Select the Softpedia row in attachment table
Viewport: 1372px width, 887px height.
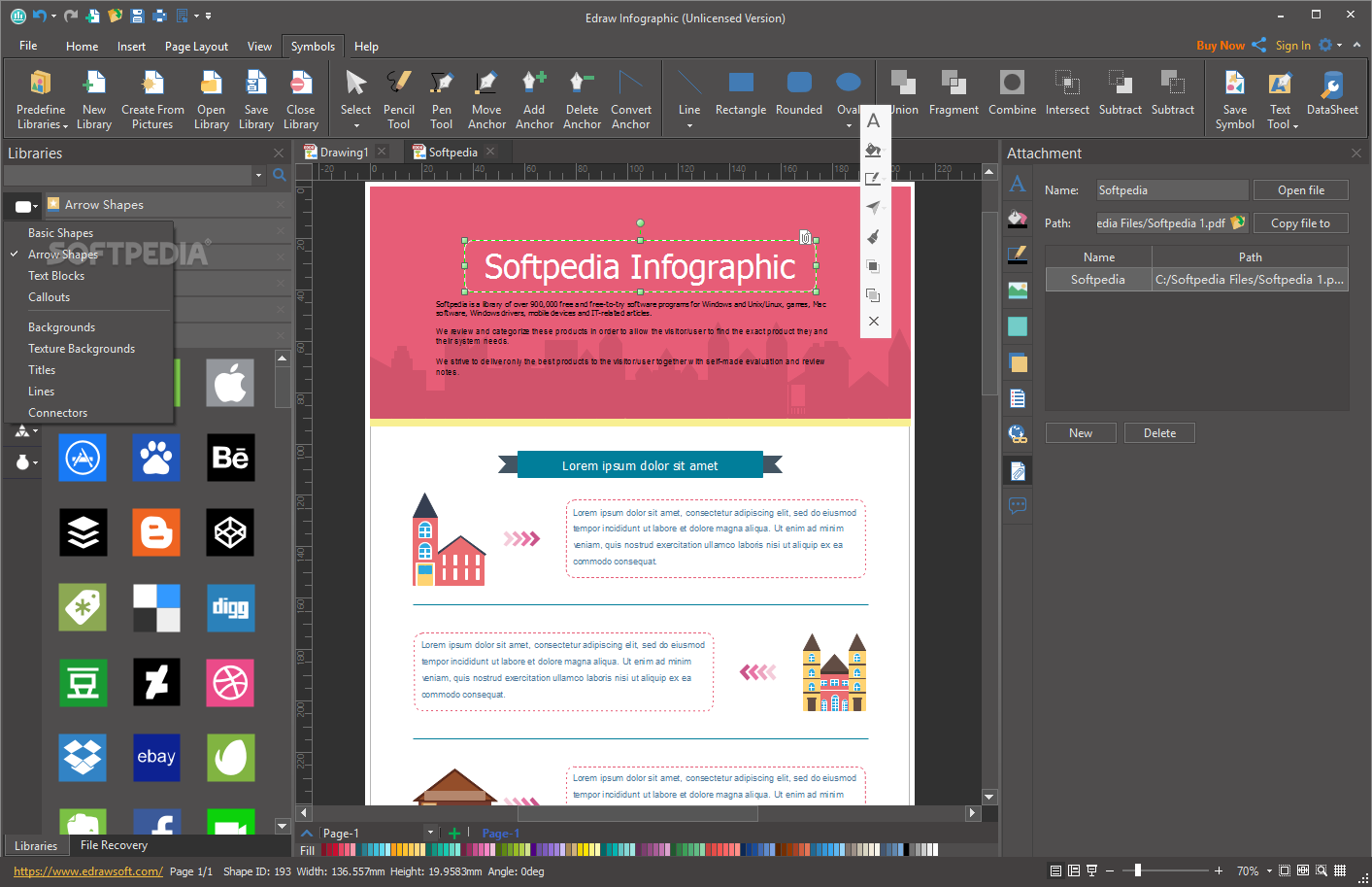click(1196, 280)
